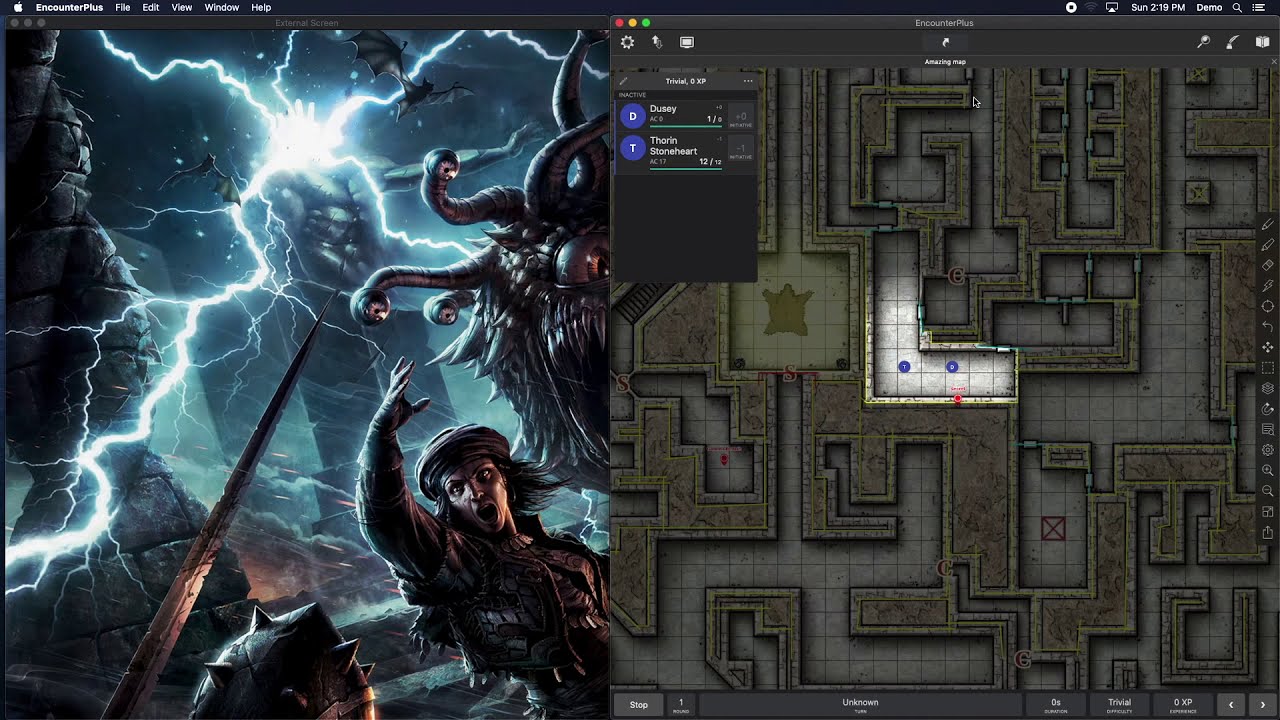
Task: Click the 0s duration box
Action: click(1056, 705)
